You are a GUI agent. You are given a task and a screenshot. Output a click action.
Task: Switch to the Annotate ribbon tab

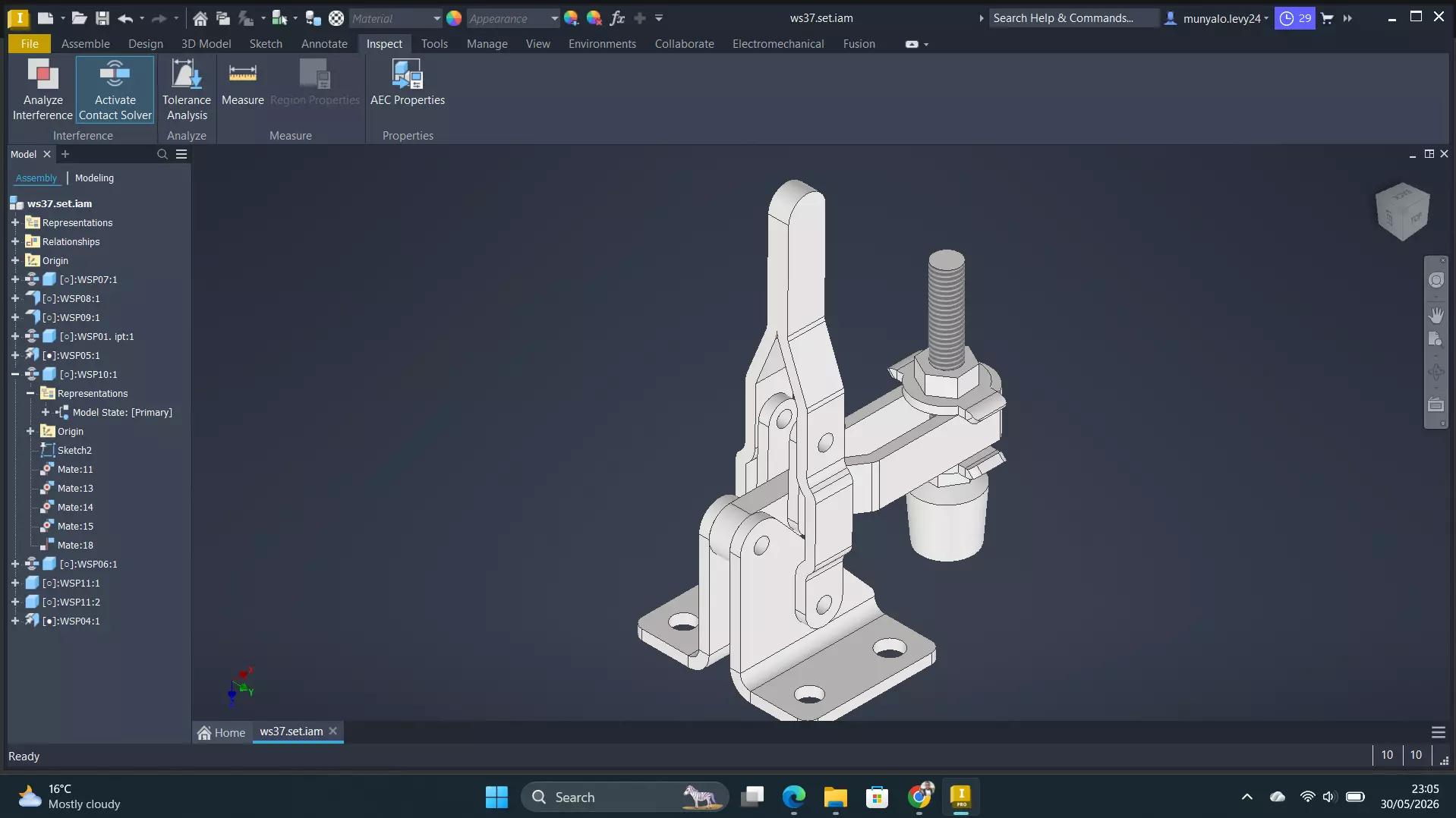pyautogui.click(x=324, y=44)
